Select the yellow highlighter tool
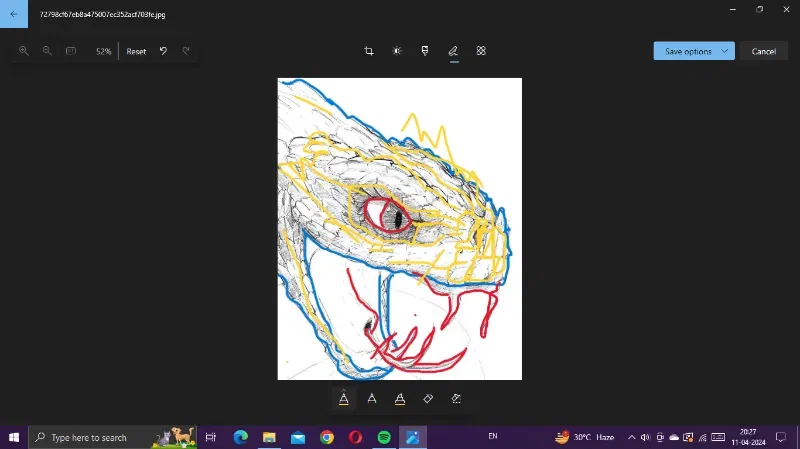The height and width of the screenshot is (449, 800). coord(400,398)
